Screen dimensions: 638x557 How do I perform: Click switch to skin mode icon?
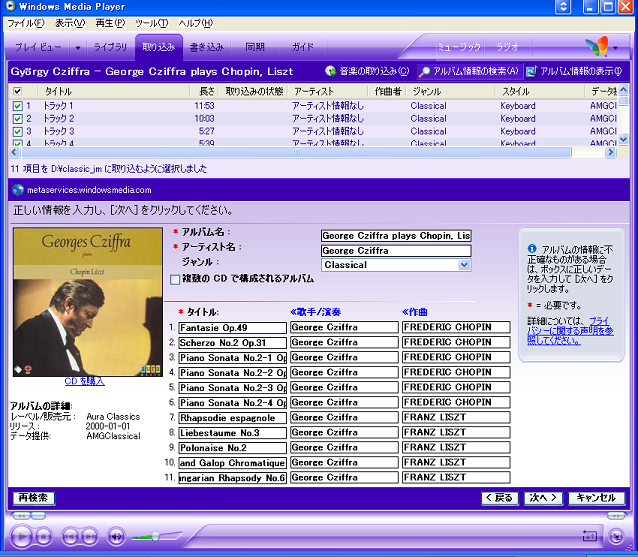[x=616, y=537]
